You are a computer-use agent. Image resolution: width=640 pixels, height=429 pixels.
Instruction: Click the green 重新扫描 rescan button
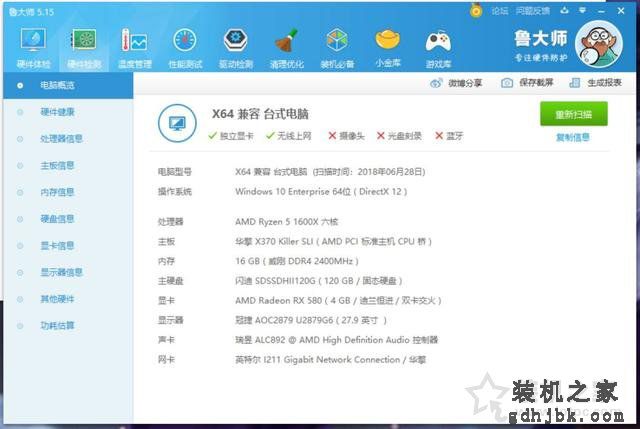coord(573,114)
